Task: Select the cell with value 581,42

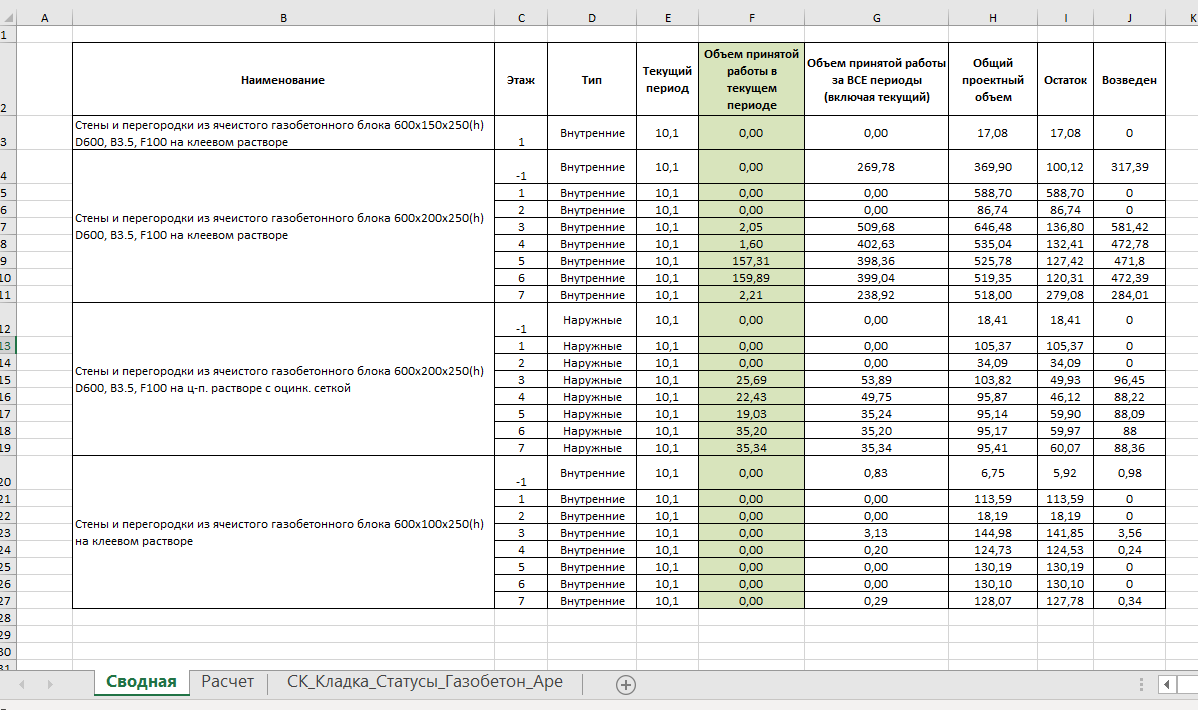Action: click(x=1129, y=227)
